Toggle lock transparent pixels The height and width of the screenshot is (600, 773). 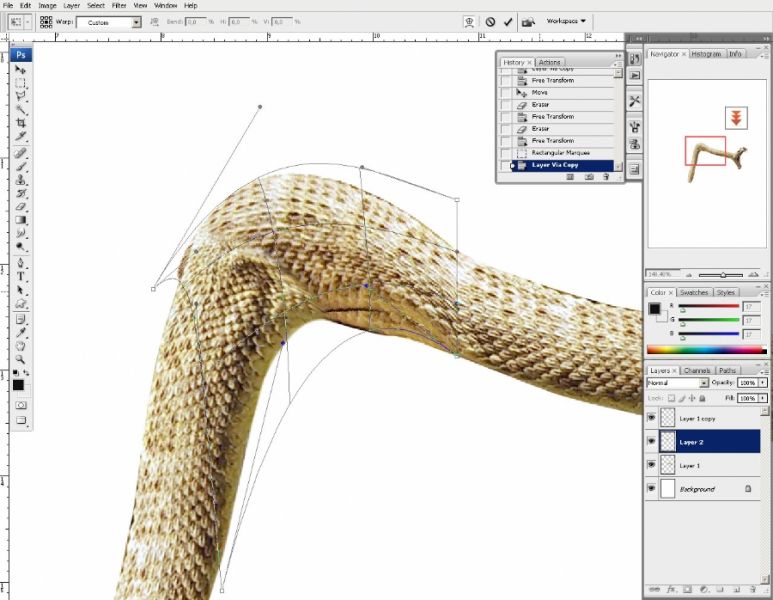[x=671, y=398]
